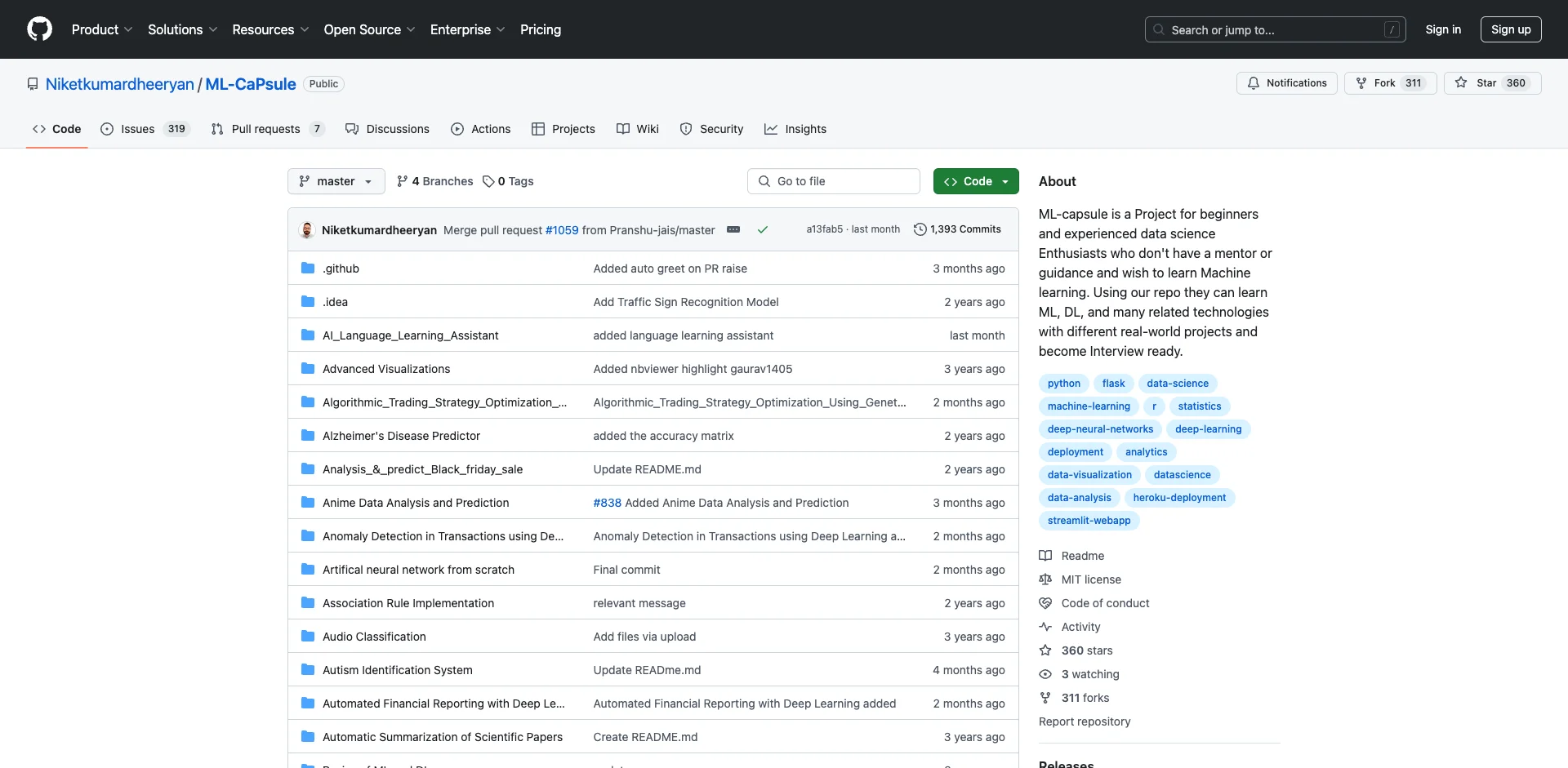Click the Go to file field

click(834, 181)
